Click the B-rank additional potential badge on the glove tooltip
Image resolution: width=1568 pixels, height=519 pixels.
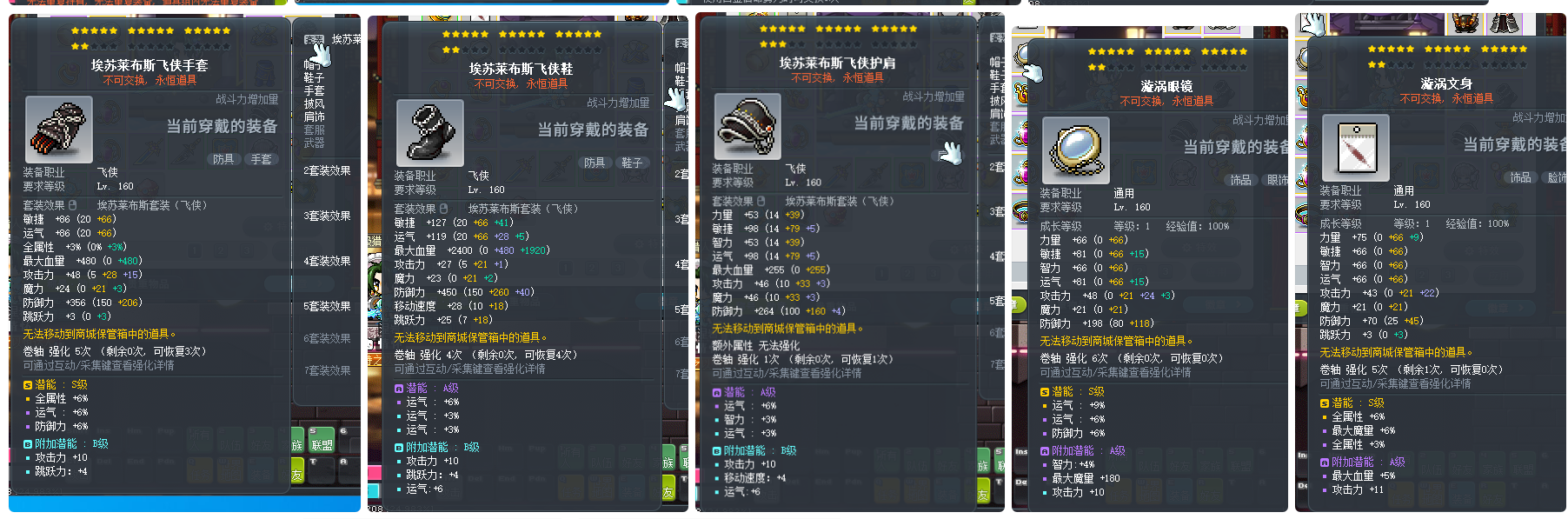click(28, 443)
